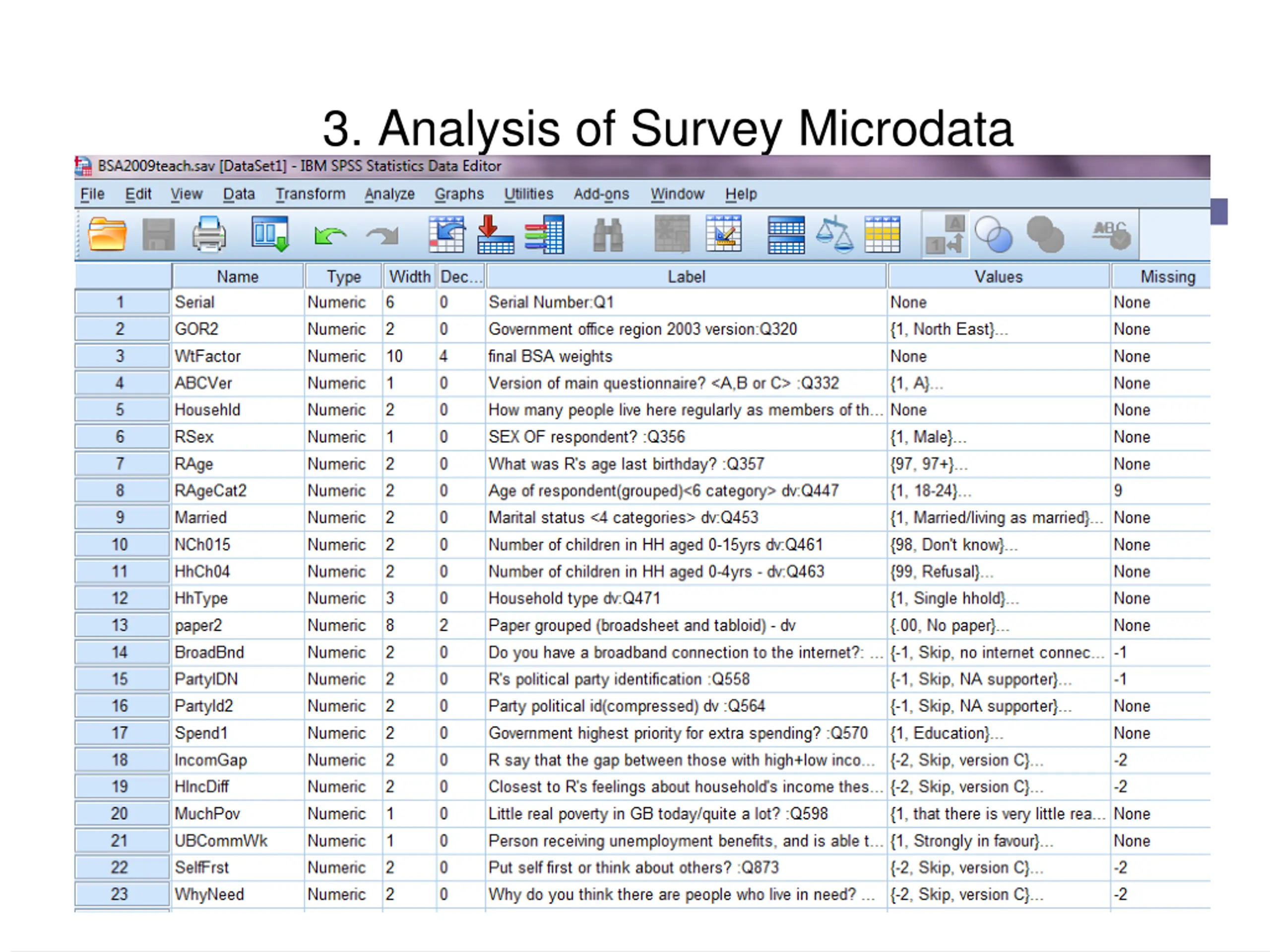Screen dimensions: 1270x952
Task: Open the Transform menu
Action: [311, 194]
